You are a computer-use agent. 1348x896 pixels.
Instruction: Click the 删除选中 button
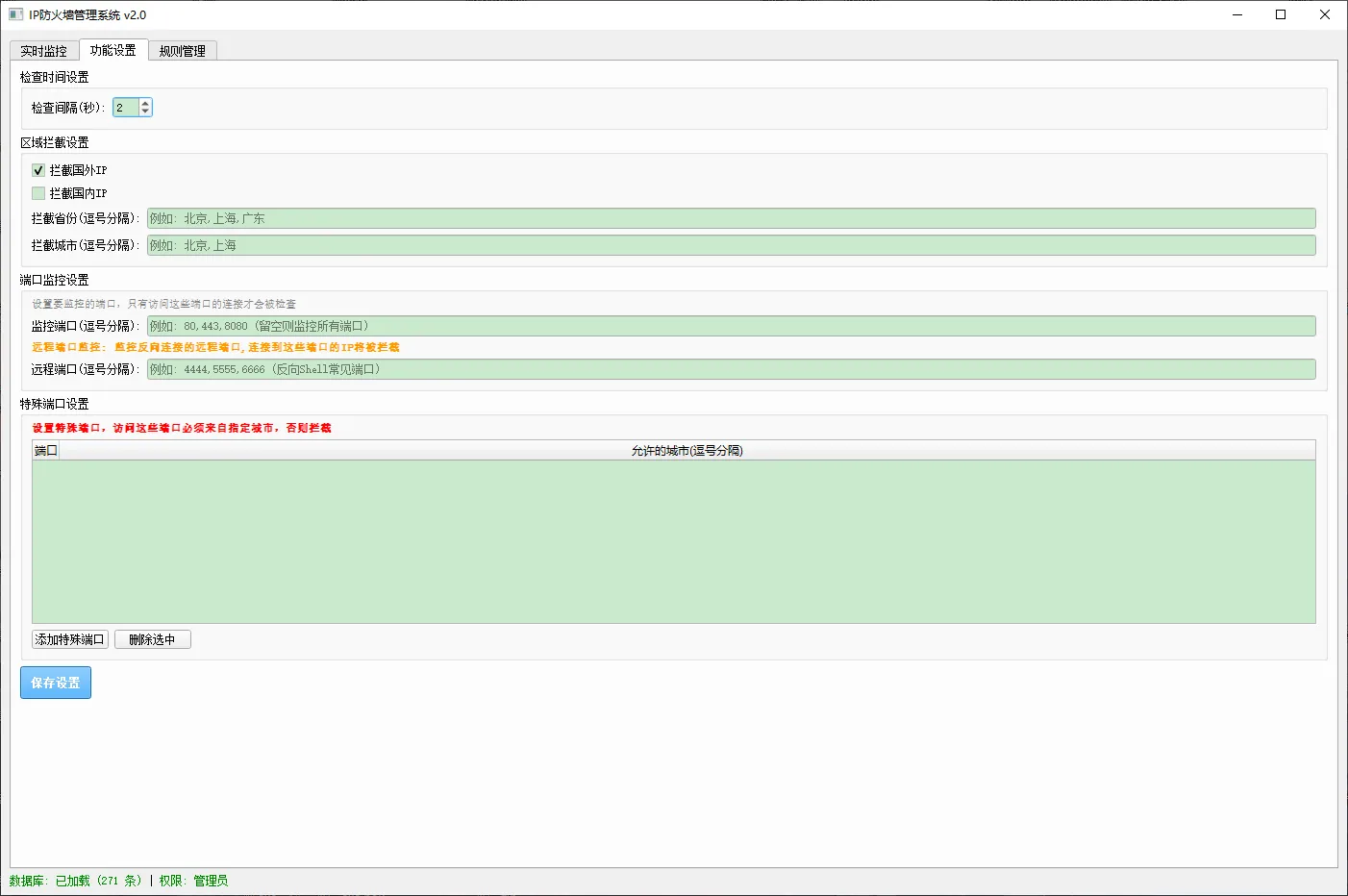click(x=152, y=639)
